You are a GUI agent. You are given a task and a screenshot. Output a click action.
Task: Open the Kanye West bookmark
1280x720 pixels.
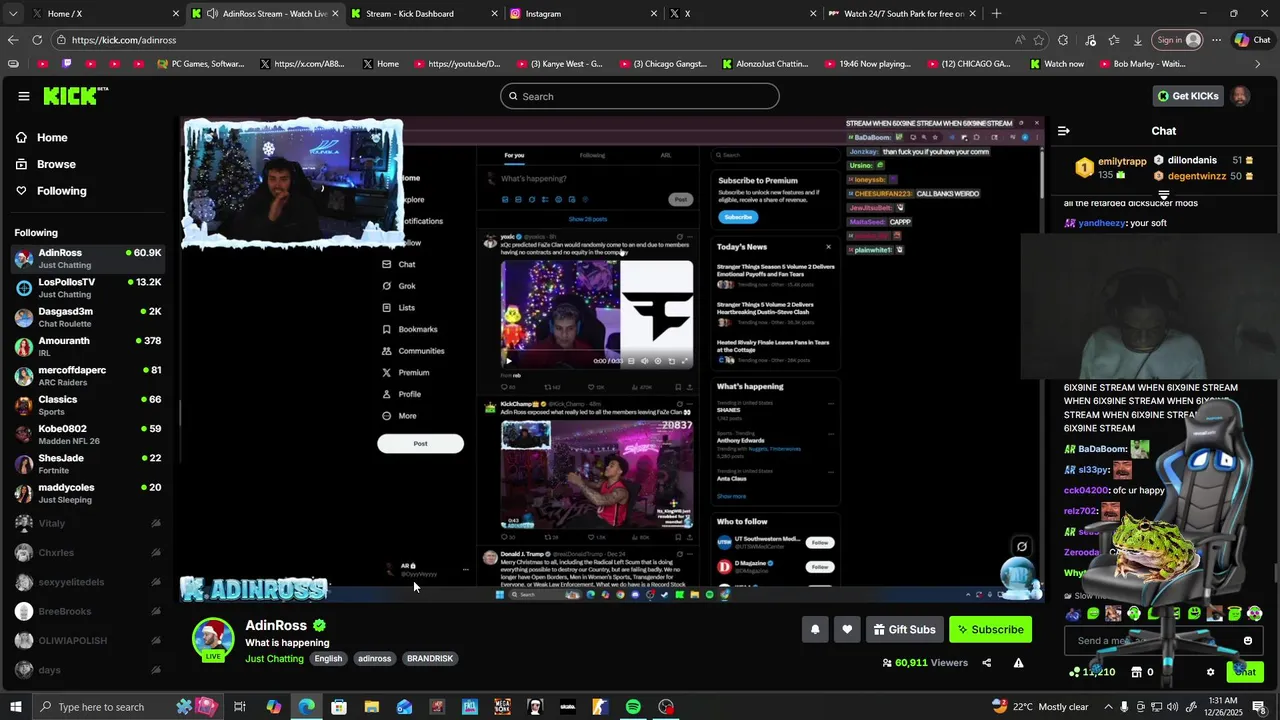point(558,64)
